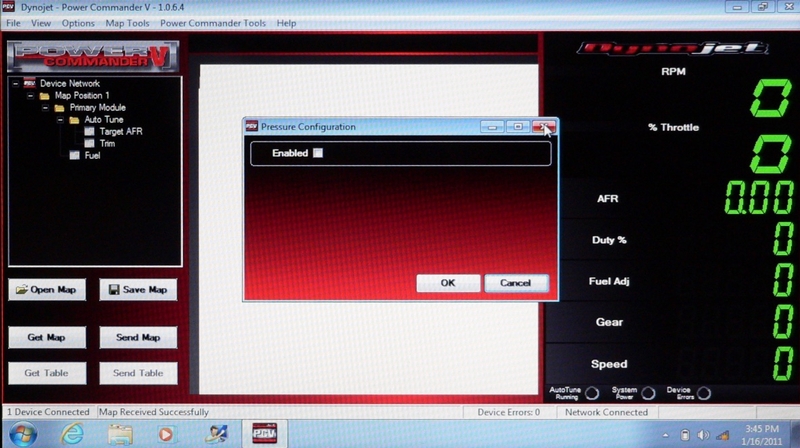Image resolution: width=800 pixels, height=448 pixels.
Task: Click the AutoTune Running indicator light
Action: (x=592, y=393)
